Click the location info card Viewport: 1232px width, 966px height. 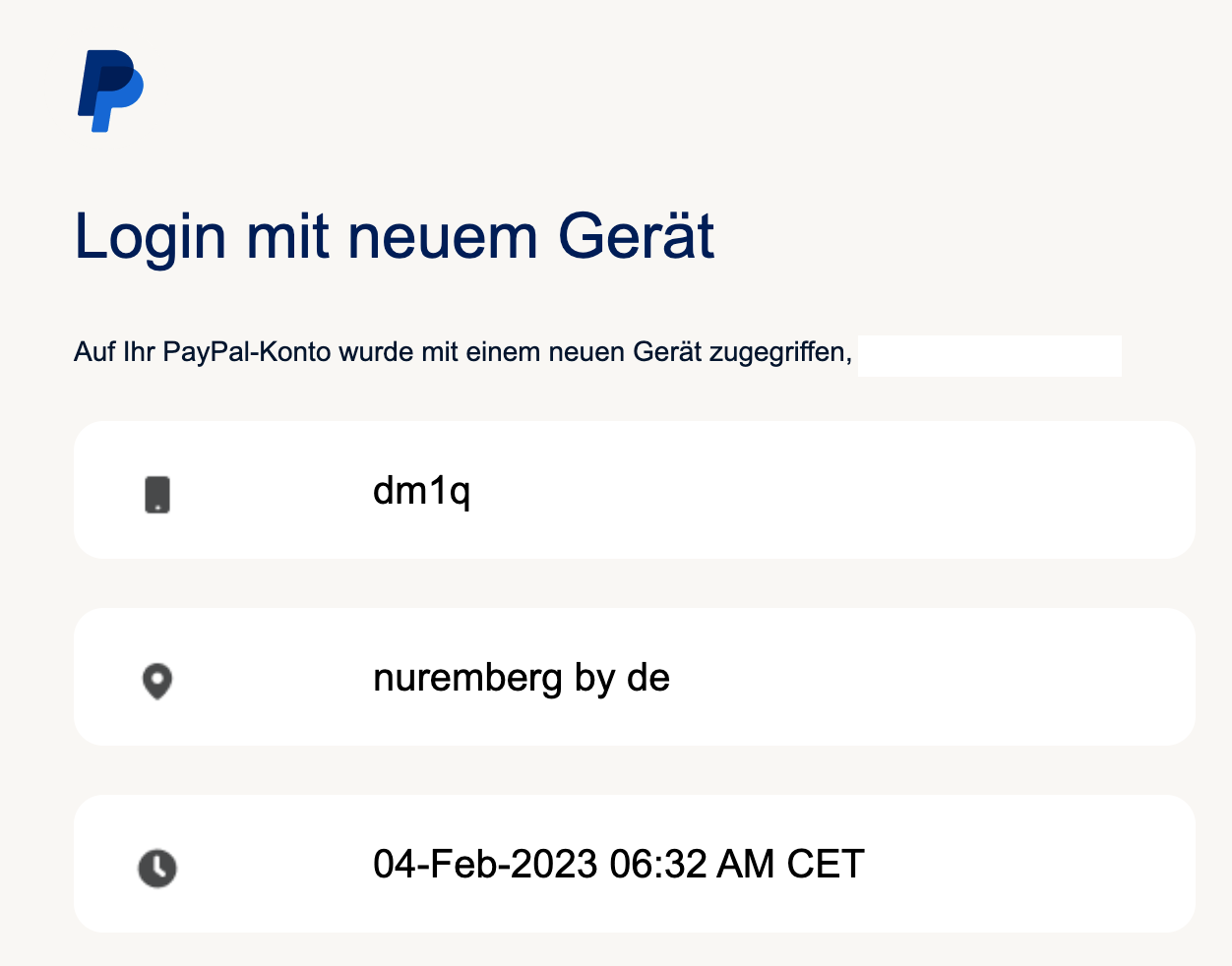pos(635,677)
